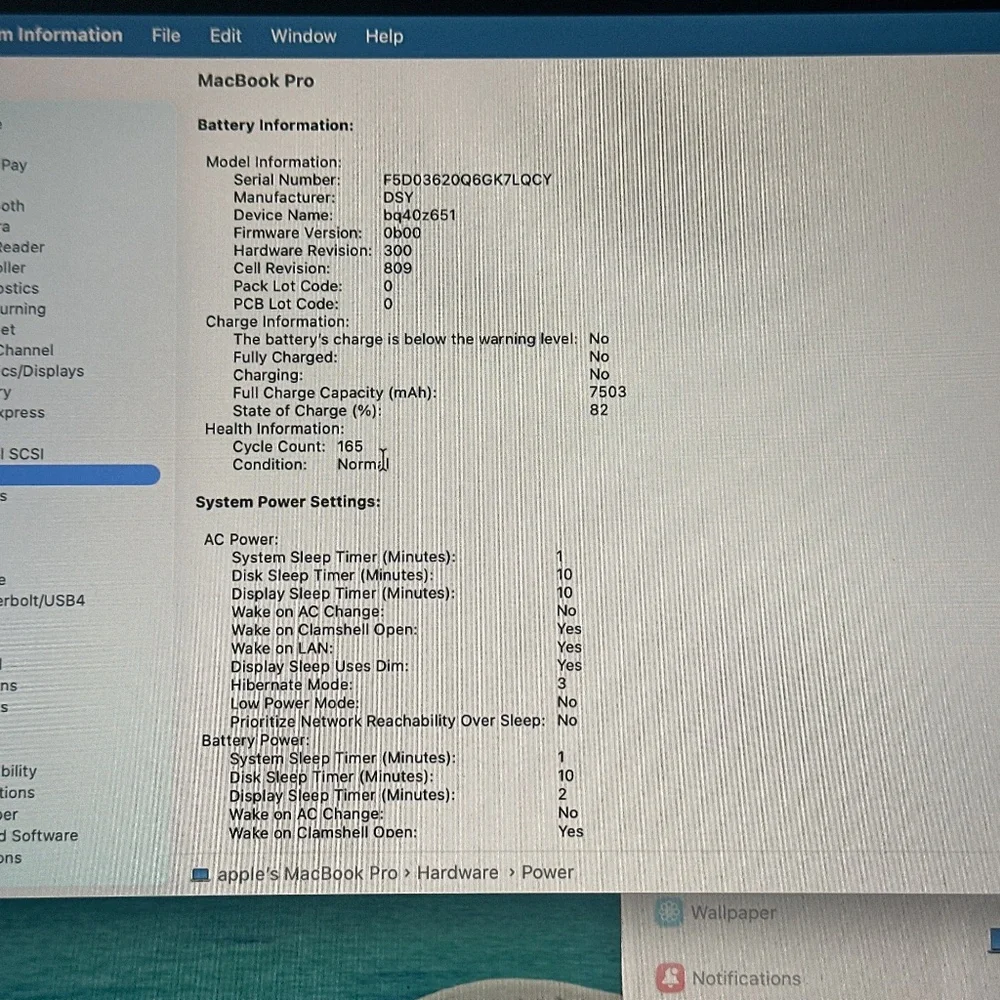
Task: Click cell revision value 809
Action: click(397, 268)
